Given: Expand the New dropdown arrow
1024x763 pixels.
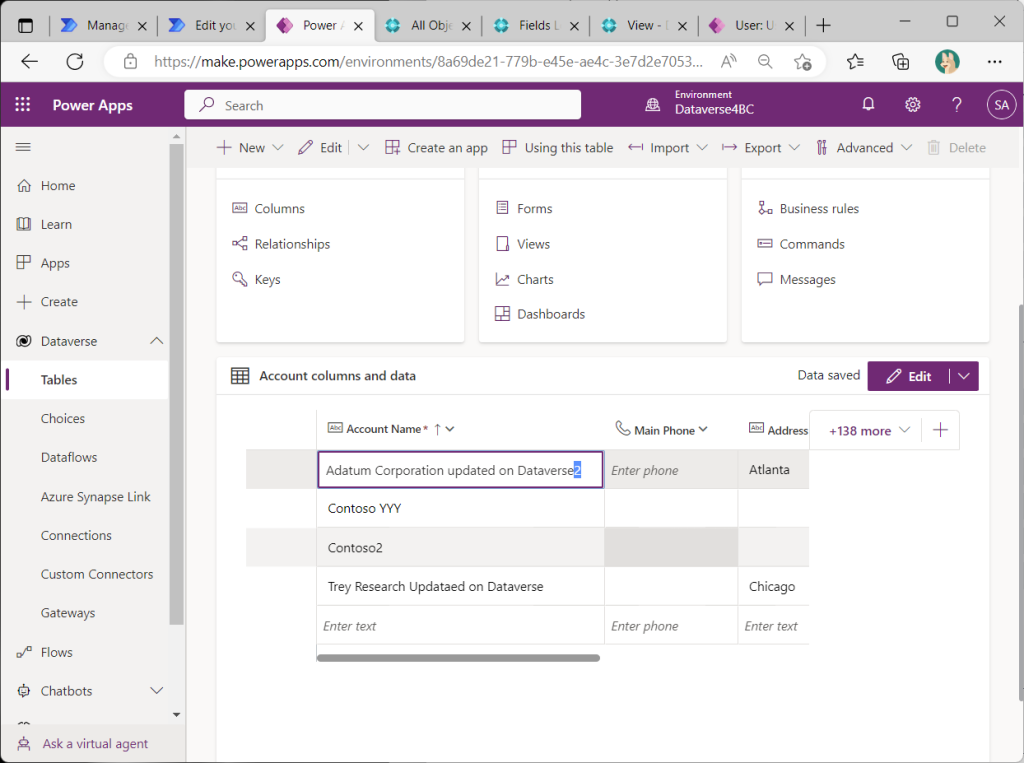Looking at the screenshot, I should [278, 148].
